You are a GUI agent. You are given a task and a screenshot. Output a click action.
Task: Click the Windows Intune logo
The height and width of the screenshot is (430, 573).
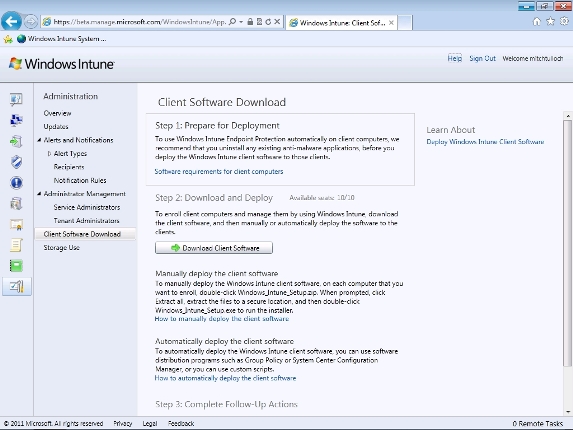pyautogui.click(x=61, y=64)
